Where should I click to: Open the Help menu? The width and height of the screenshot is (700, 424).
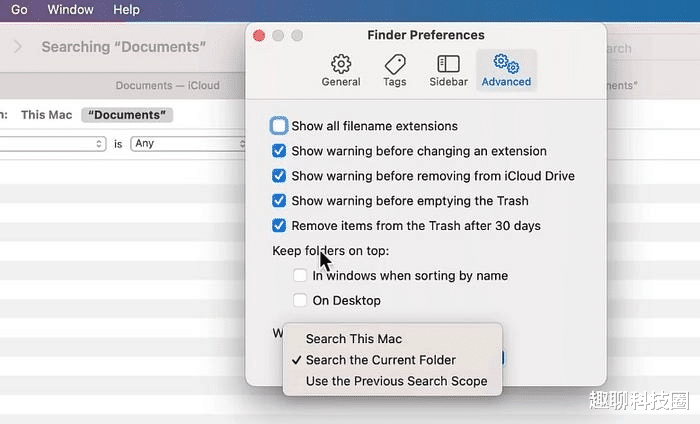pos(126,9)
